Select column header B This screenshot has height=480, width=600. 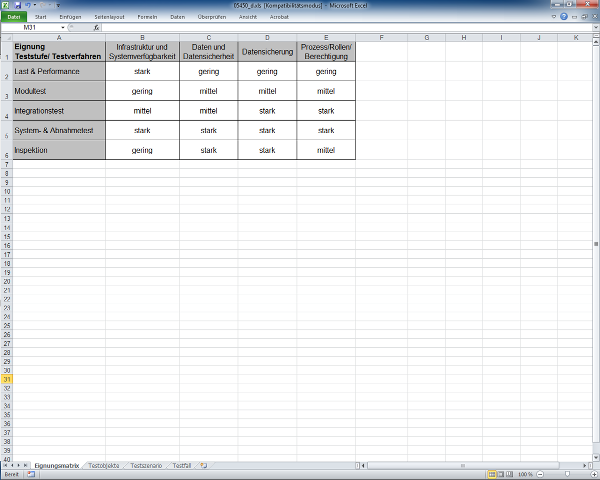click(142, 37)
